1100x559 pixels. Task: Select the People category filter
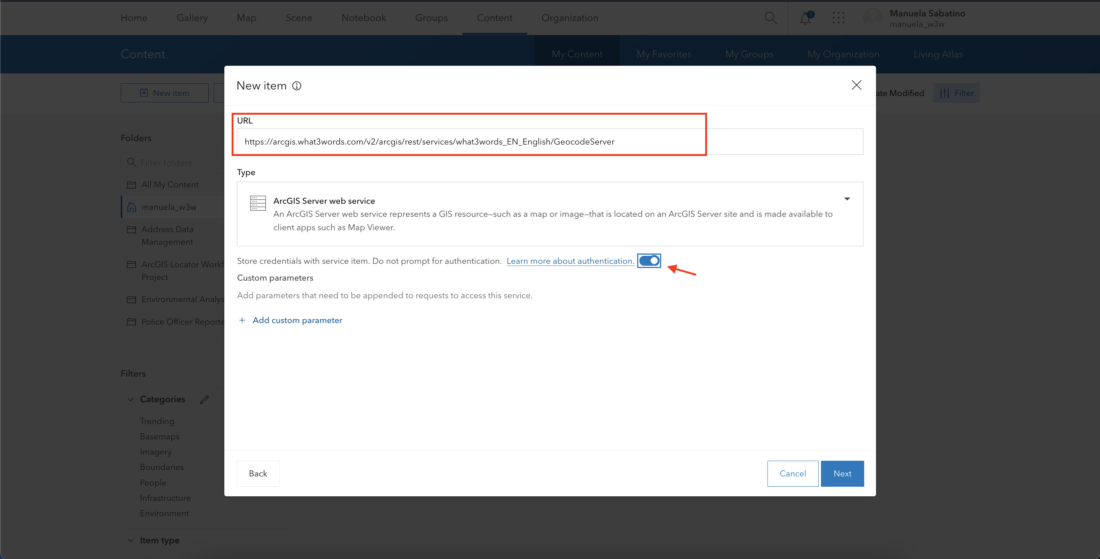coord(153,483)
